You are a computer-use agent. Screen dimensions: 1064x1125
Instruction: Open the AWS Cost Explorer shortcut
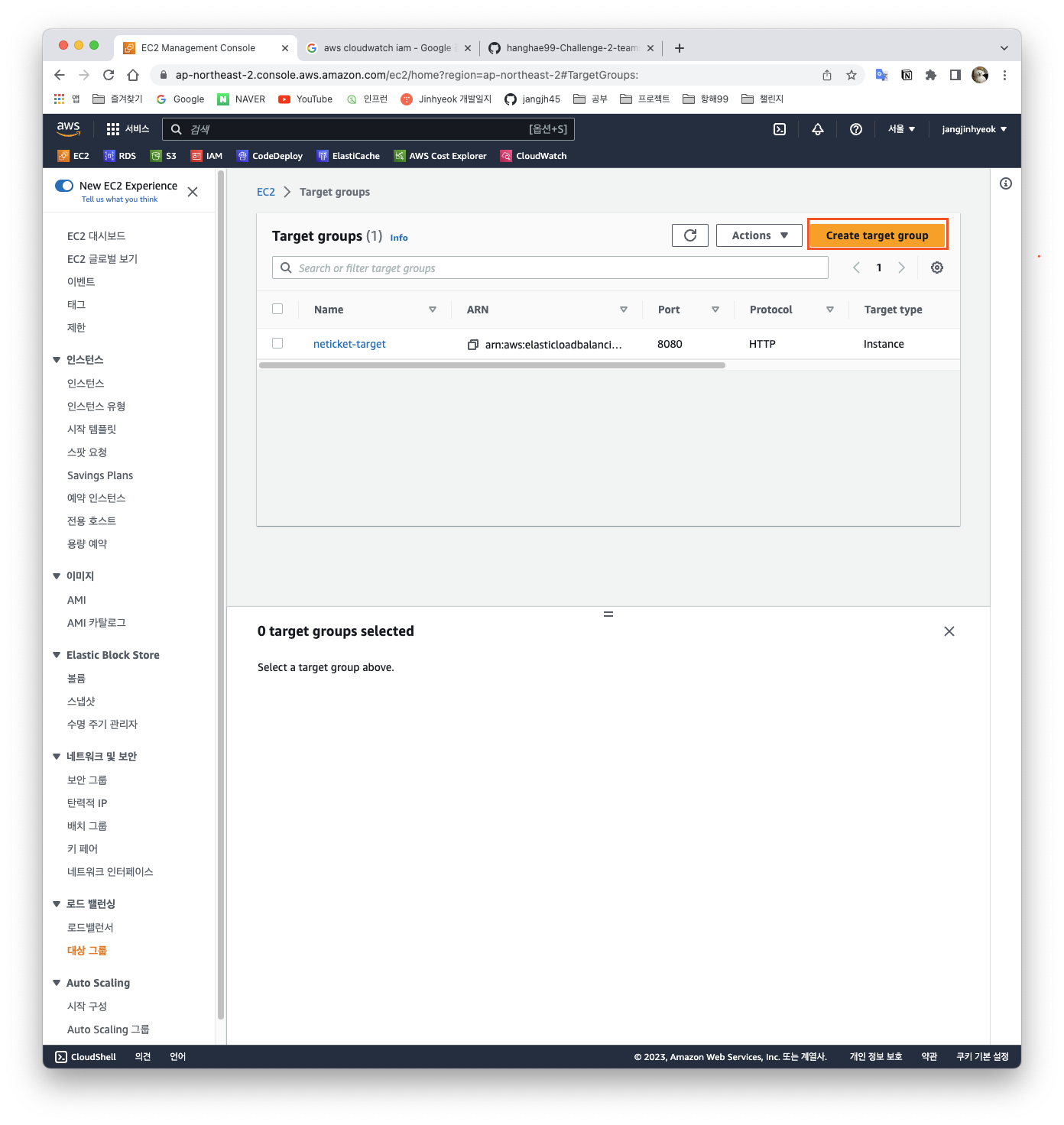(440, 156)
